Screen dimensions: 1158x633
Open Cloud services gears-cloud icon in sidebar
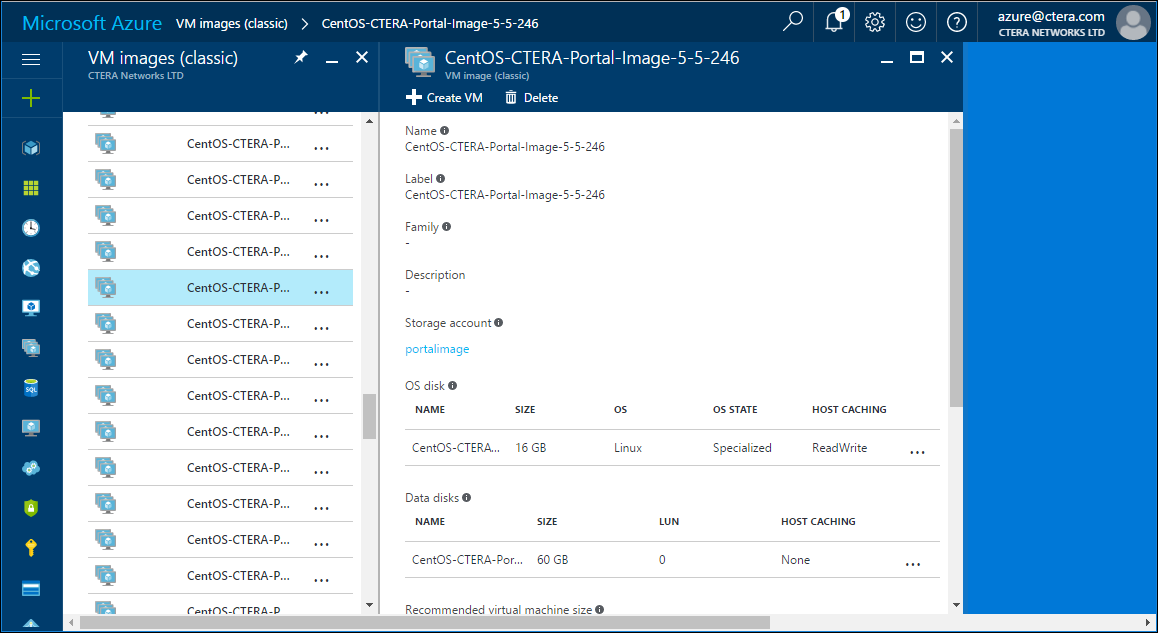pos(31,468)
